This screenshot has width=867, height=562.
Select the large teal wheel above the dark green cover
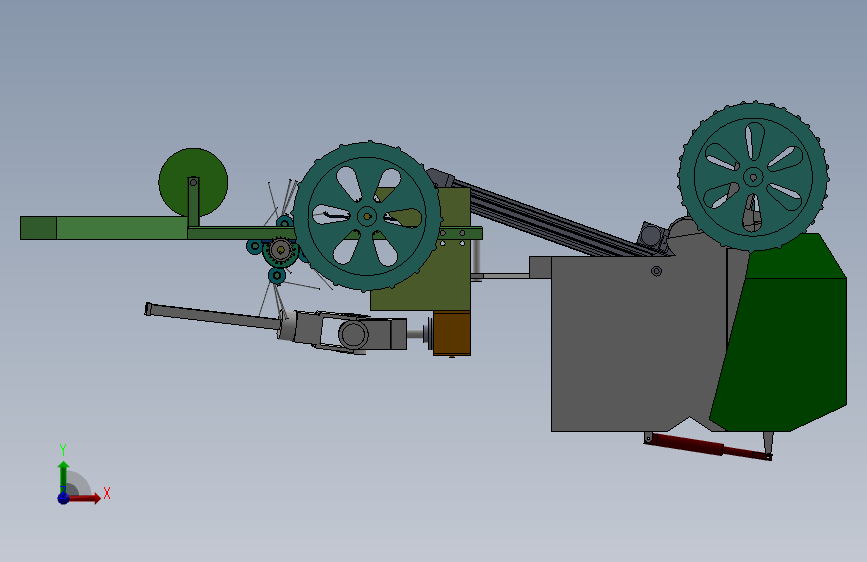753,176
